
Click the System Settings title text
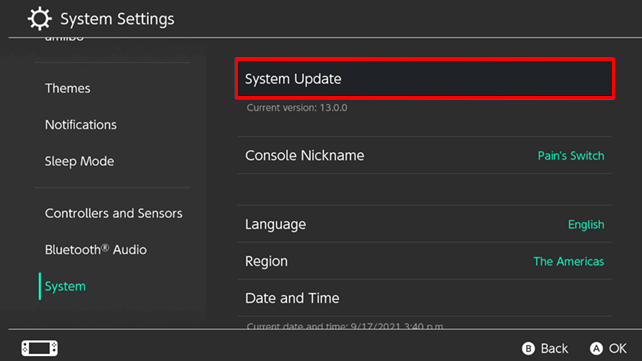tap(117, 19)
